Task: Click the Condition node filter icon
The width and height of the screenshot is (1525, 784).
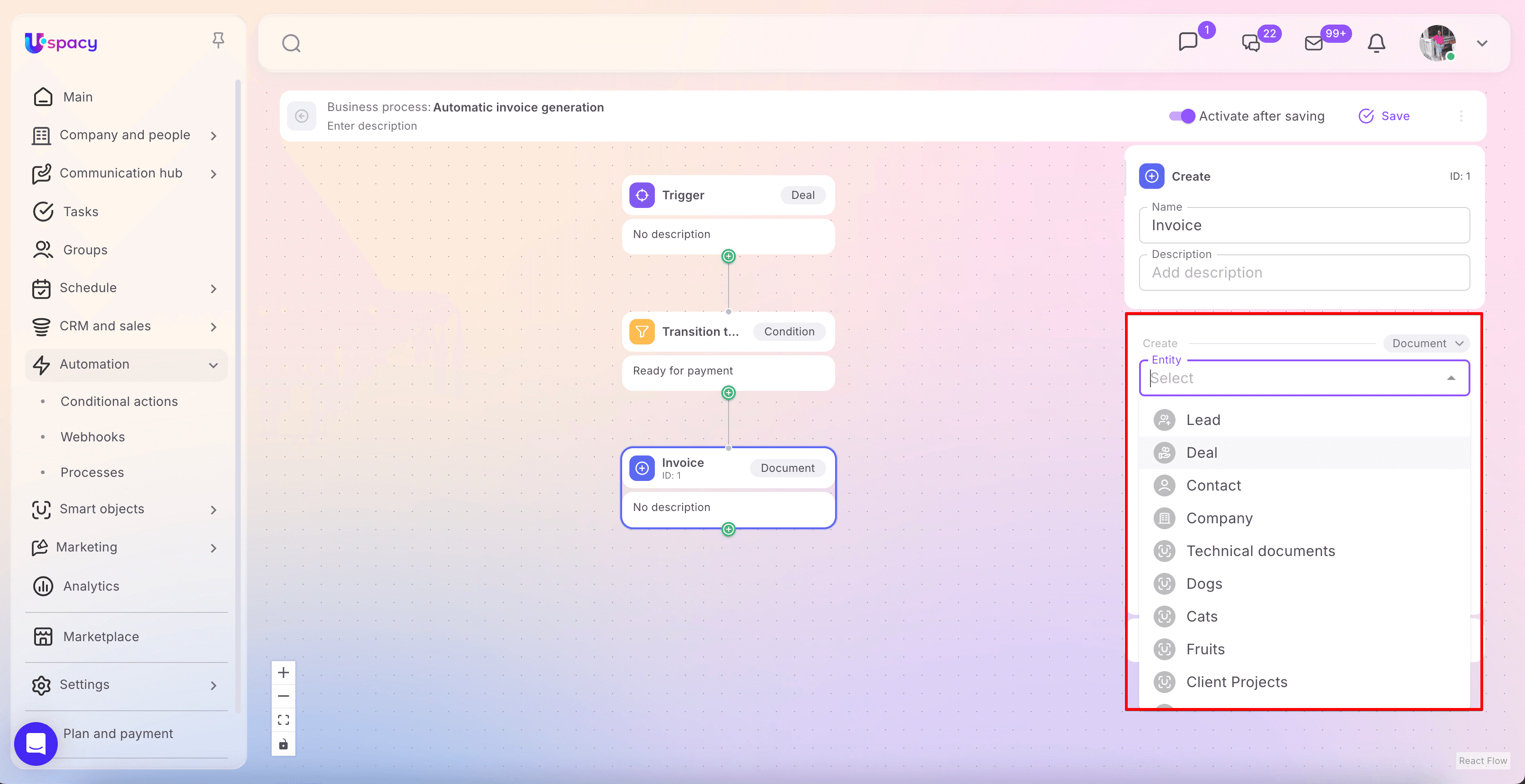Action: click(642, 331)
